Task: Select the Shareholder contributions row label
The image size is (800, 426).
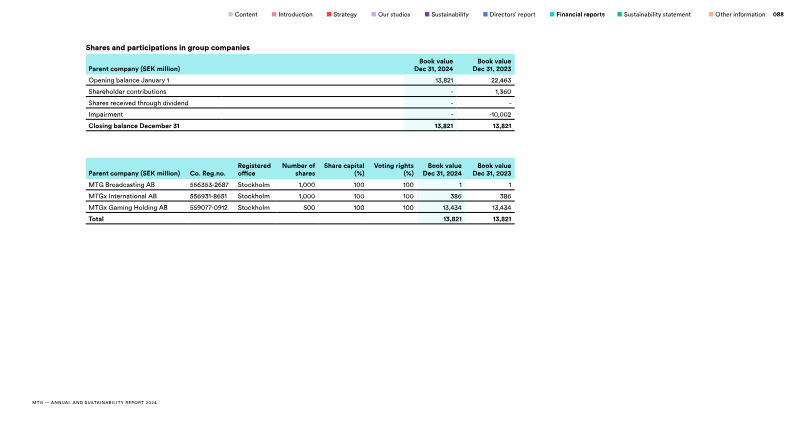Action: coord(127,91)
